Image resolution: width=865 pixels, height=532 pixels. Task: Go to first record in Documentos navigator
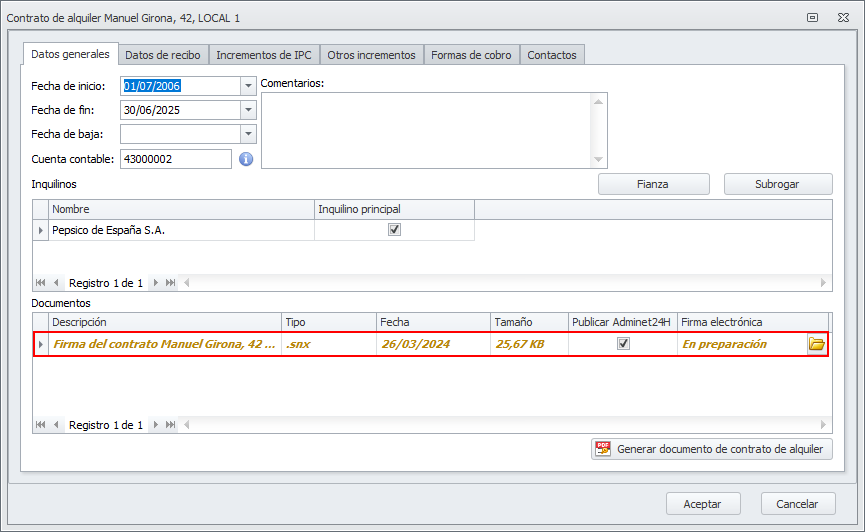[40, 424]
